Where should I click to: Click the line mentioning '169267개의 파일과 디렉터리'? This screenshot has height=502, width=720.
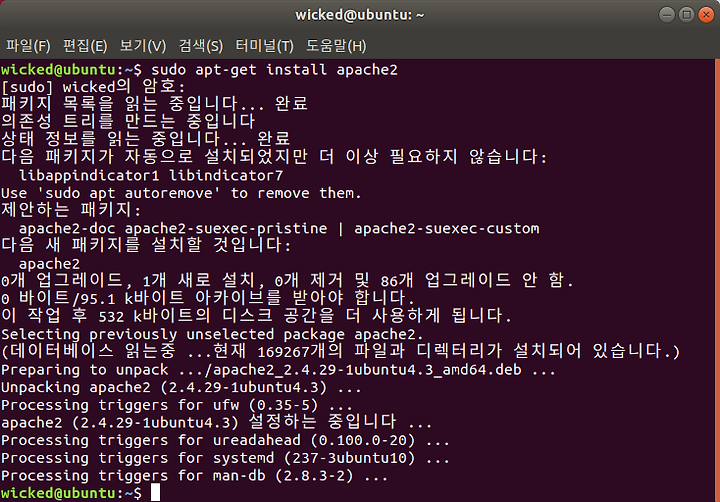click(x=341, y=351)
